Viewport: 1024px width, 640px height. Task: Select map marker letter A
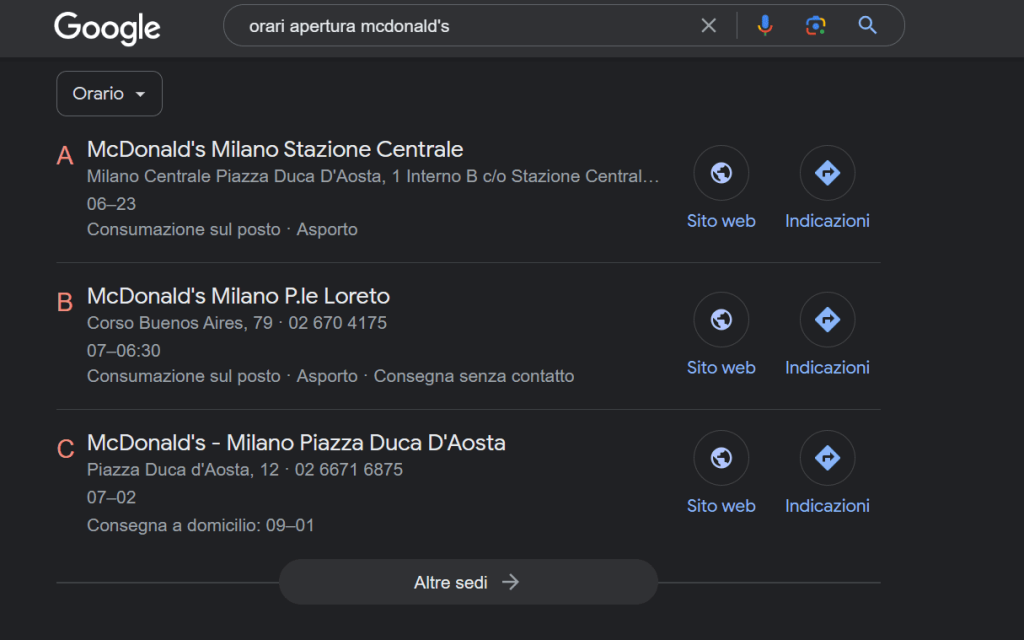point(65,156)
